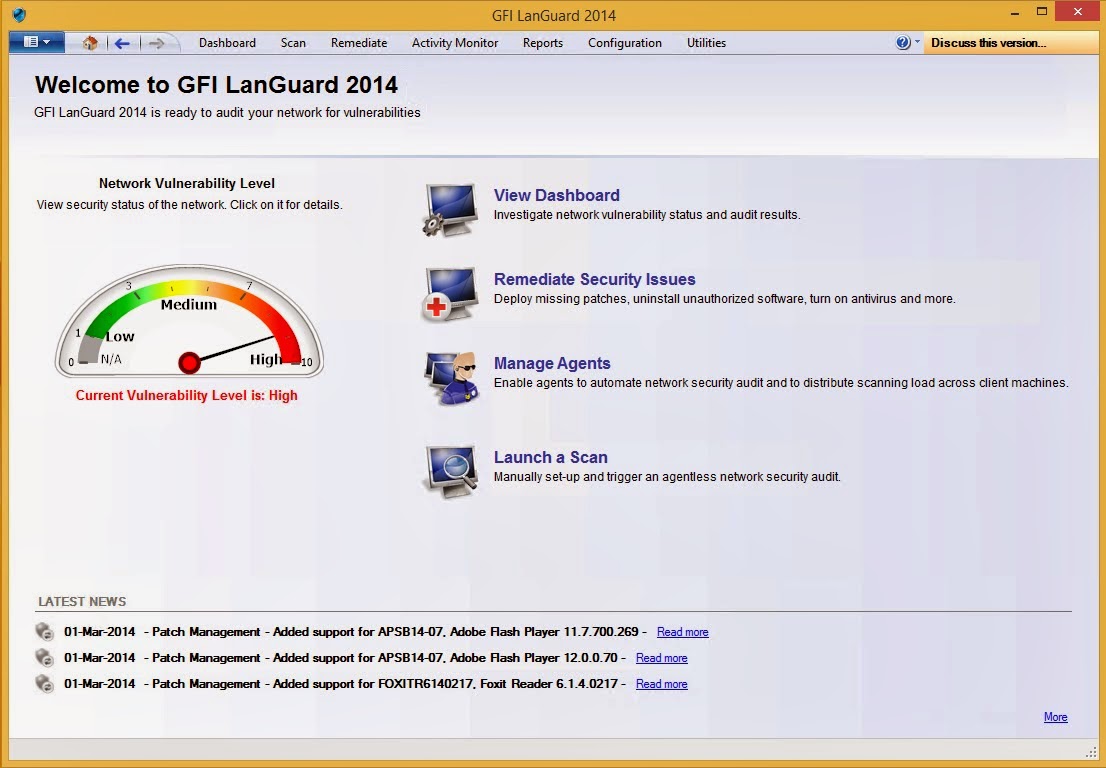
Task: Open the Reports tab
Action: 543,43
